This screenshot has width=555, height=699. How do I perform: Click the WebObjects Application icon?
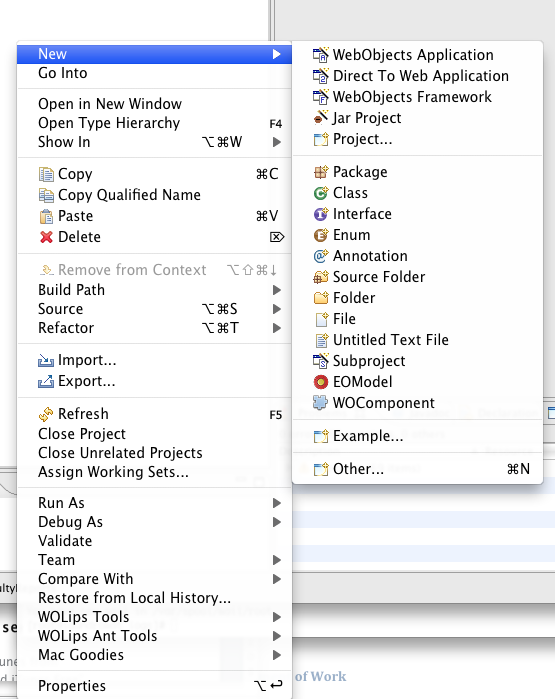(x=321, y=55)
